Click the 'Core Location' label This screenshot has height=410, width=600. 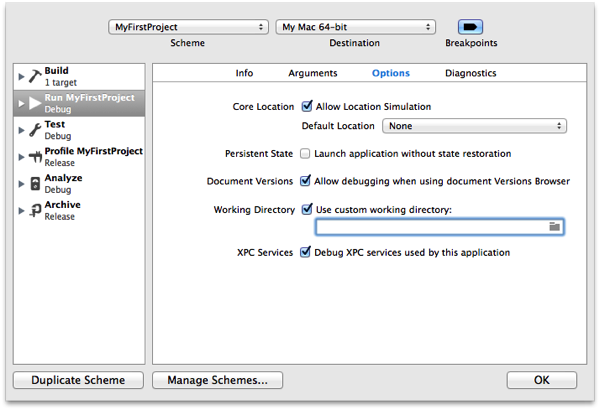[263, 106]
